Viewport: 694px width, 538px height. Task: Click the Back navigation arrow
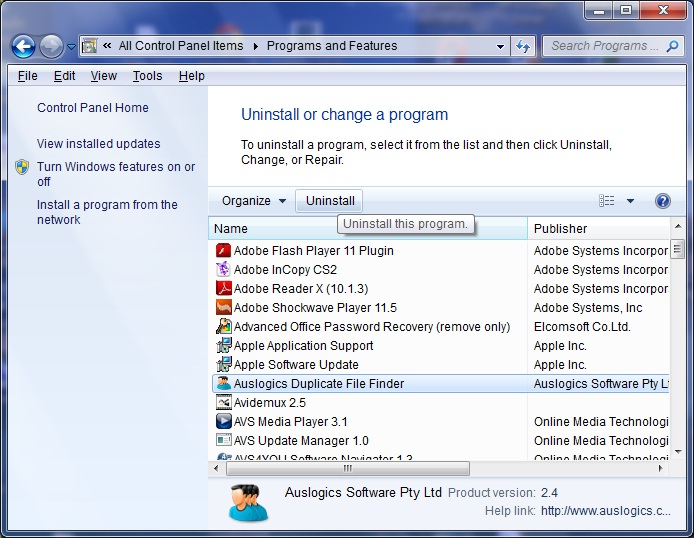[23, 46]
